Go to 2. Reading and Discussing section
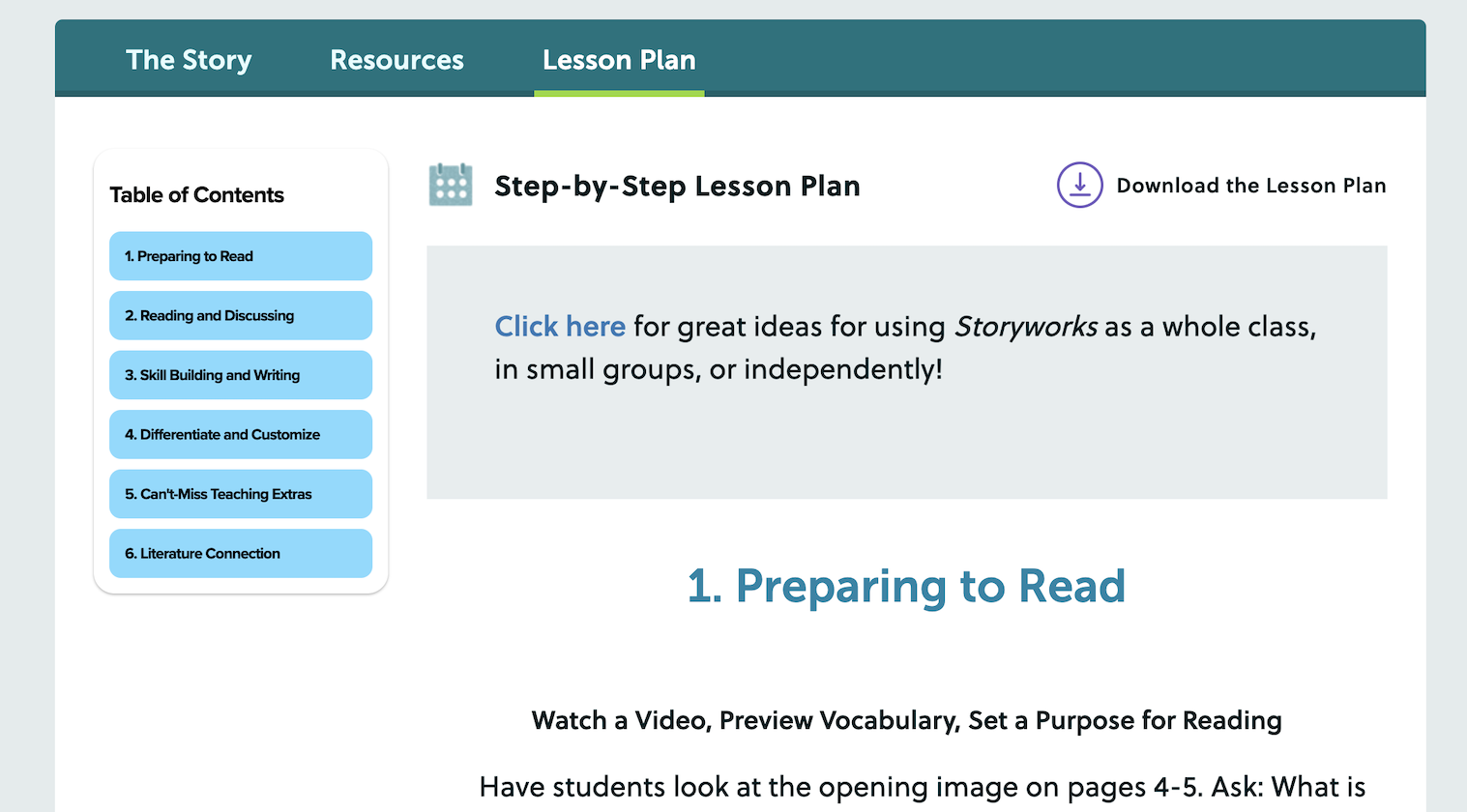Screen dimensions: 1467x812 (240, 316)
